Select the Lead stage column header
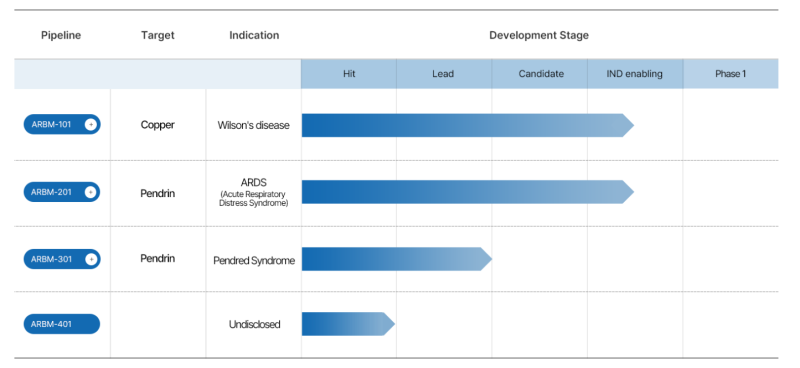800x368 pixels. click(444, 74)
